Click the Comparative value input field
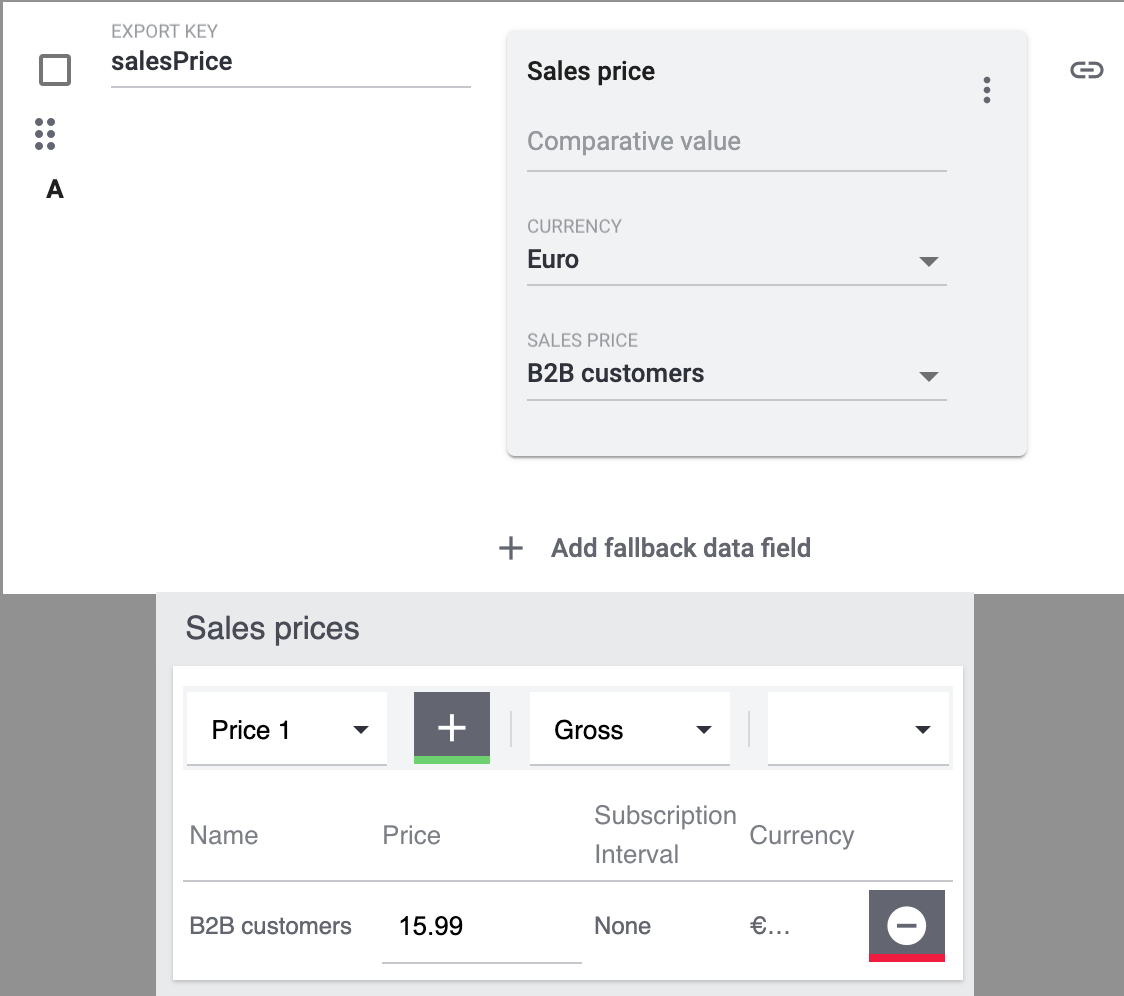 [x=736, y=142]
